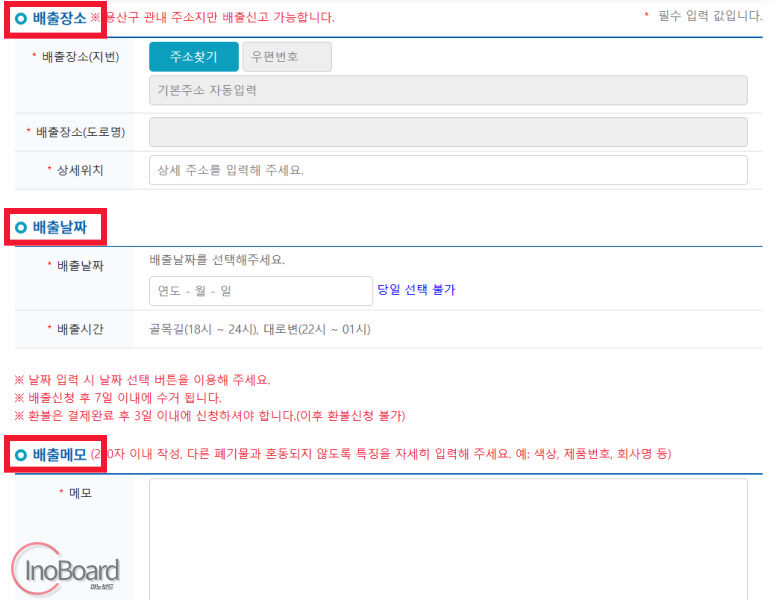780x600 pixels.
Task: Click the 배출시간 row label
Action: [x=80, y=329]
